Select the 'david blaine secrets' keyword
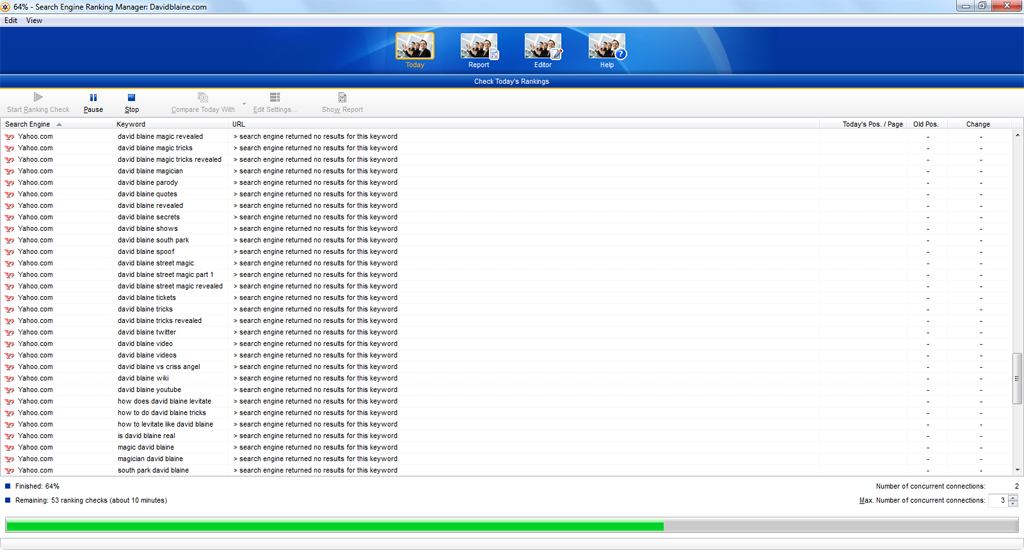The width and height of the screenshot is (1024, 550). (x=148, y=217)
